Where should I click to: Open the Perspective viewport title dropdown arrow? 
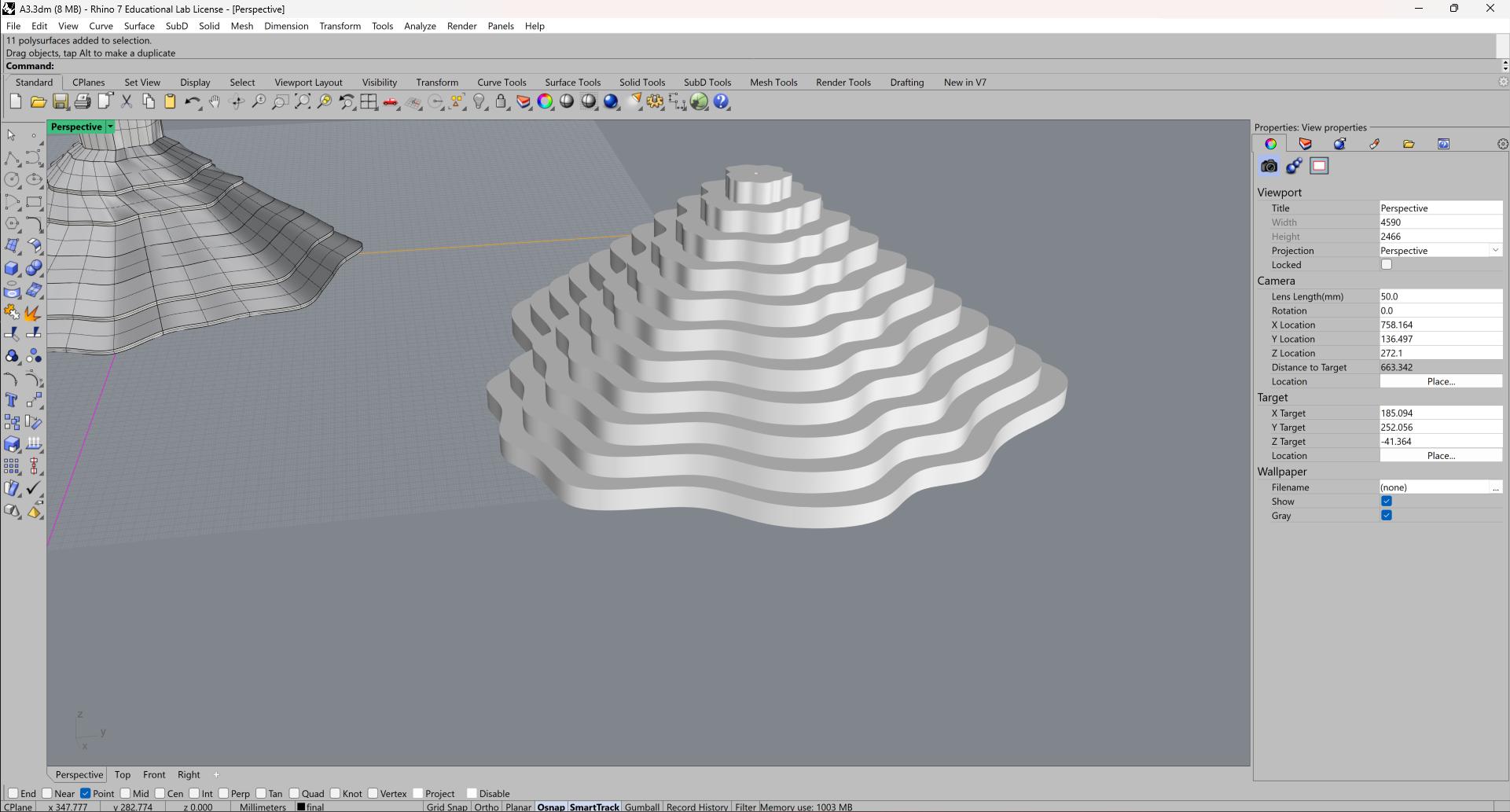111,127
